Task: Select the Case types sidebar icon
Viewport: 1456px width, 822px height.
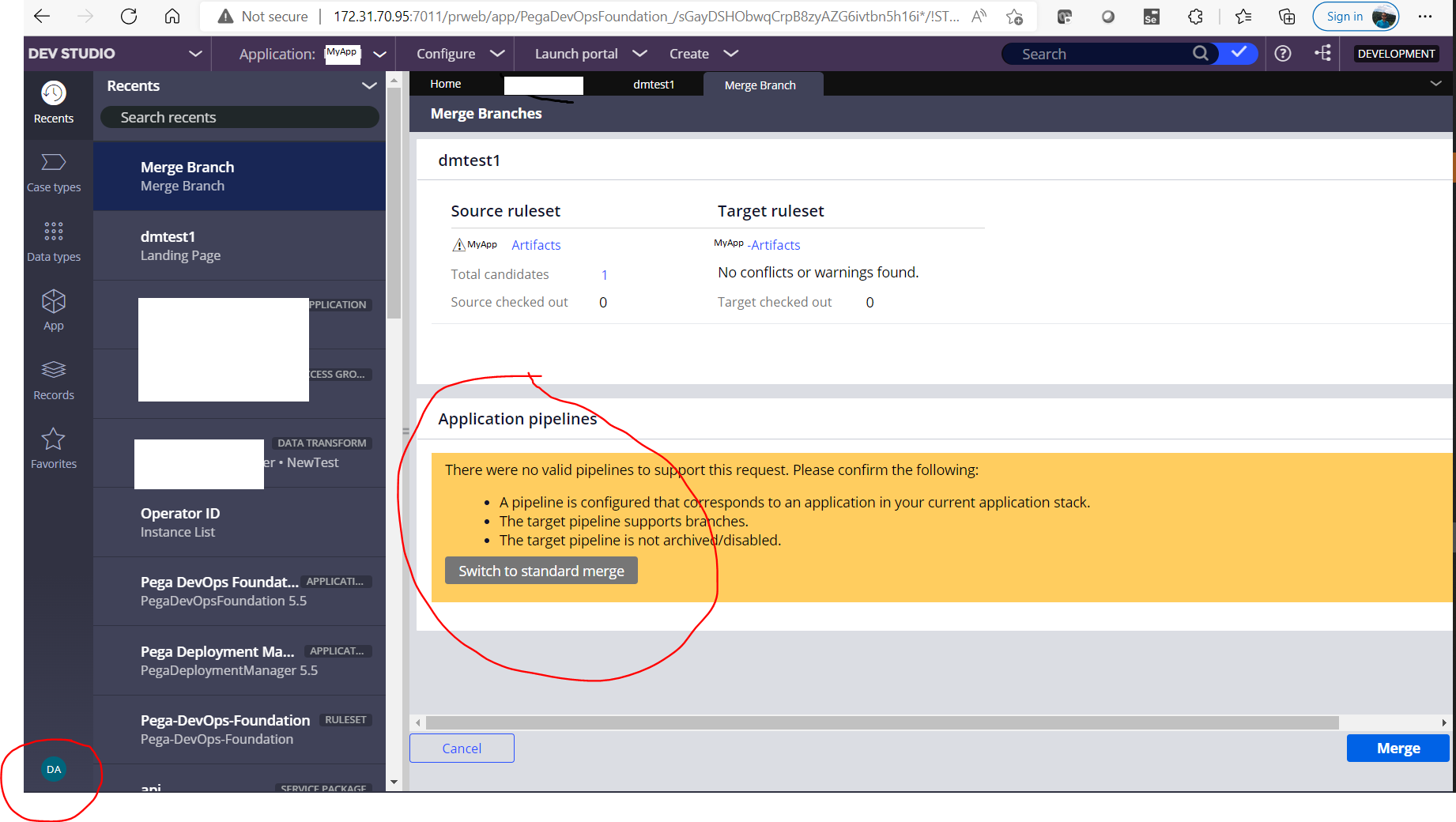Action: [x=53, y=162]
